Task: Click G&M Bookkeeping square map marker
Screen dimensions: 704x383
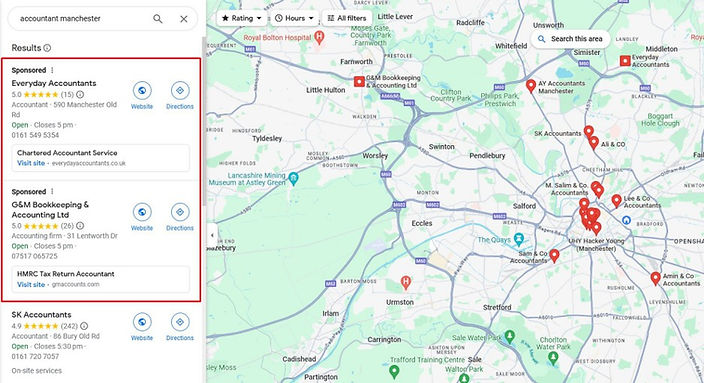Action: [x=359, y=81]
